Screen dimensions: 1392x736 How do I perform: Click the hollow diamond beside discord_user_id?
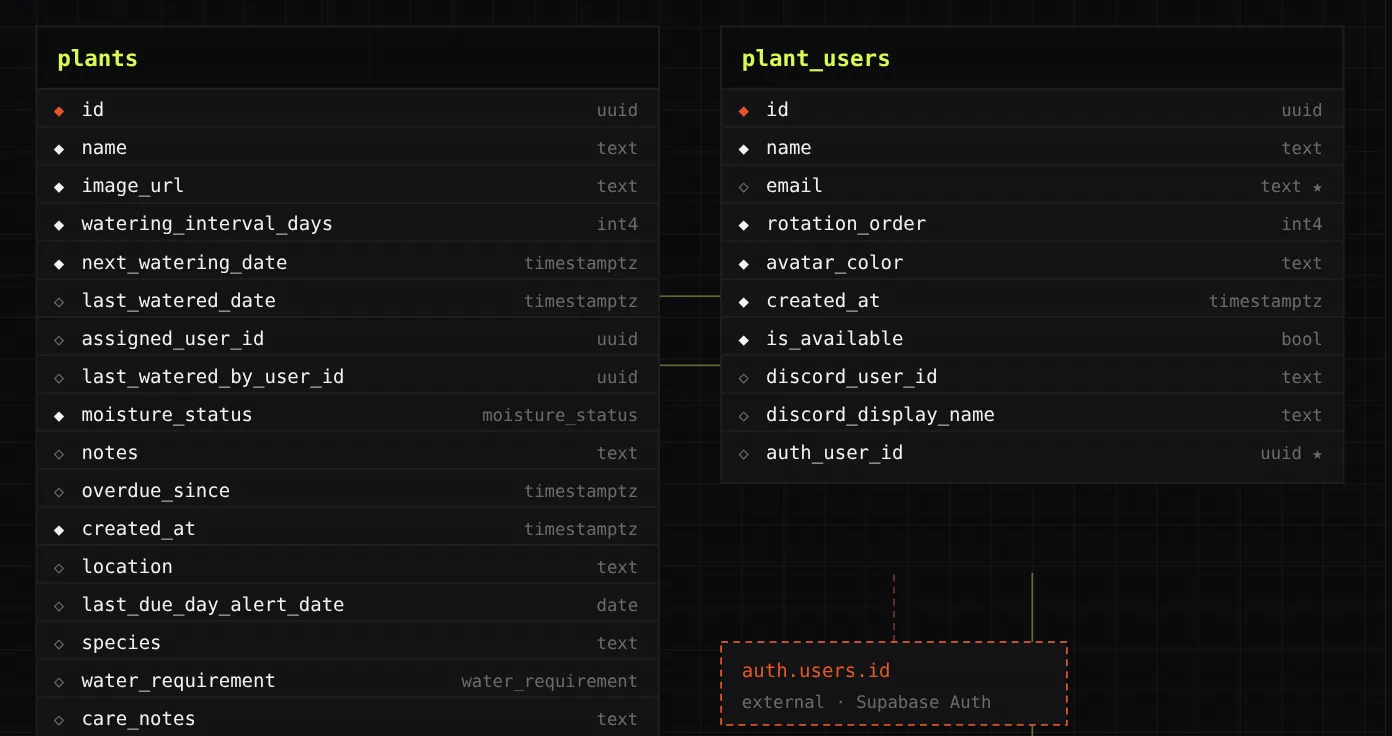coord(743,377)
